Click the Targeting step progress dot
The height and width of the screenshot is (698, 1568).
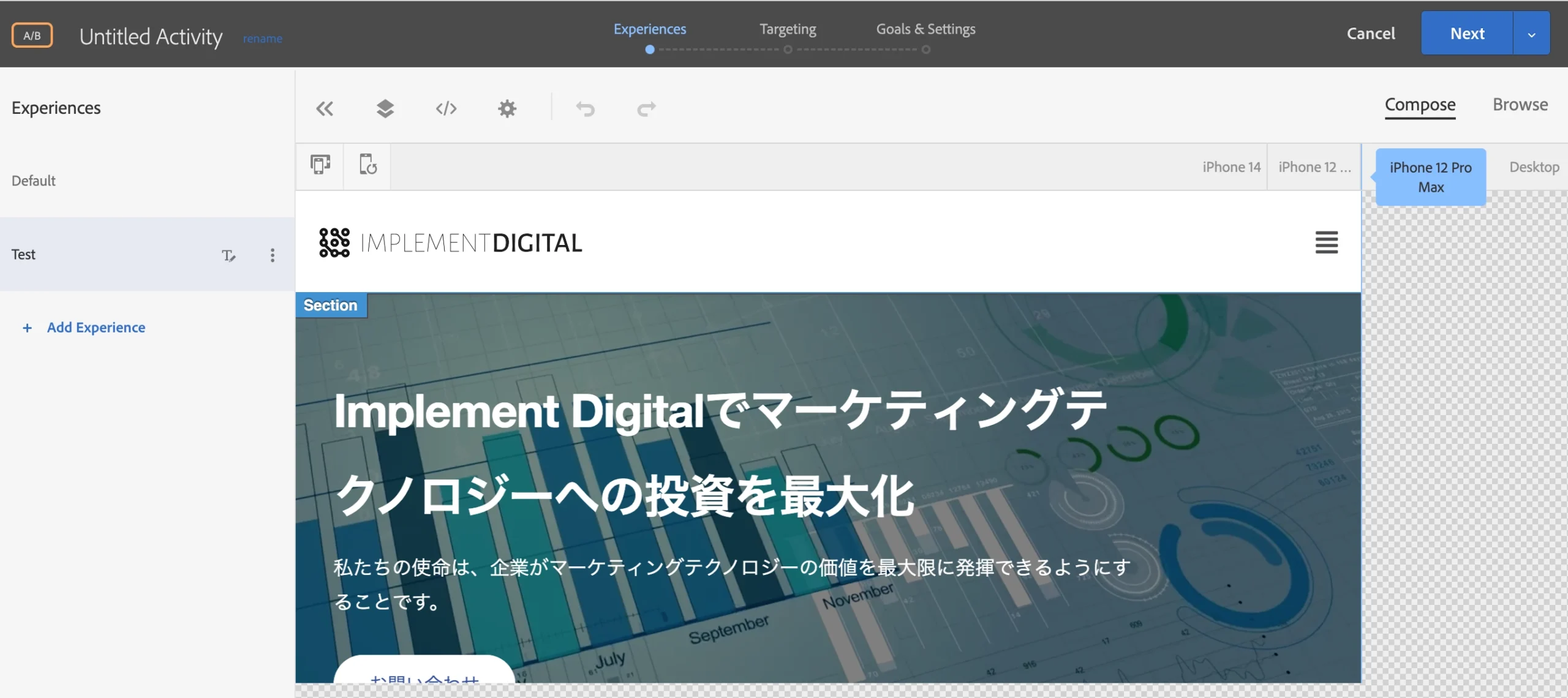(x=788, y=50)
